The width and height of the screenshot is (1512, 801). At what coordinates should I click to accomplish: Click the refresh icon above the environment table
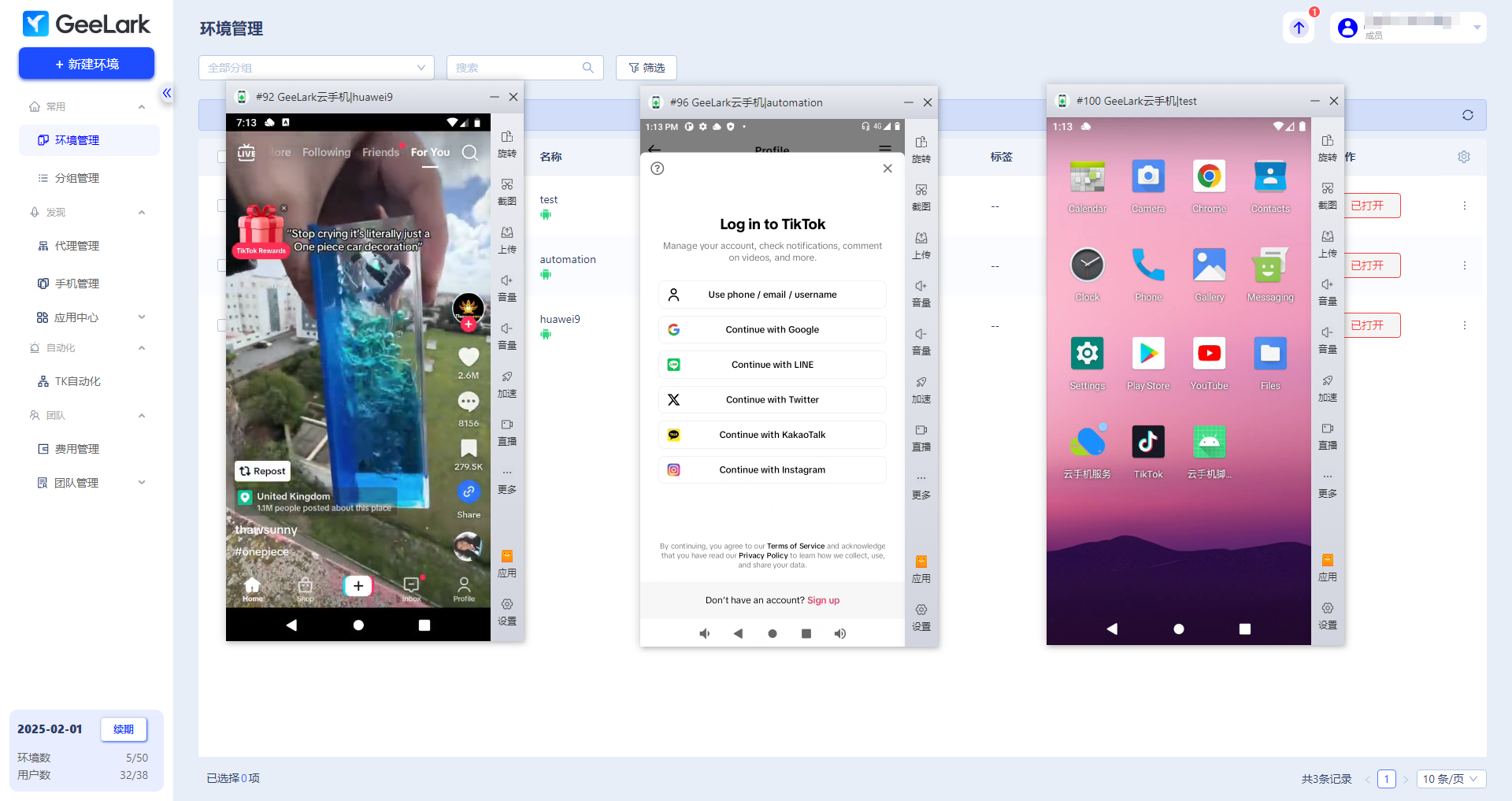(1468, 115)
